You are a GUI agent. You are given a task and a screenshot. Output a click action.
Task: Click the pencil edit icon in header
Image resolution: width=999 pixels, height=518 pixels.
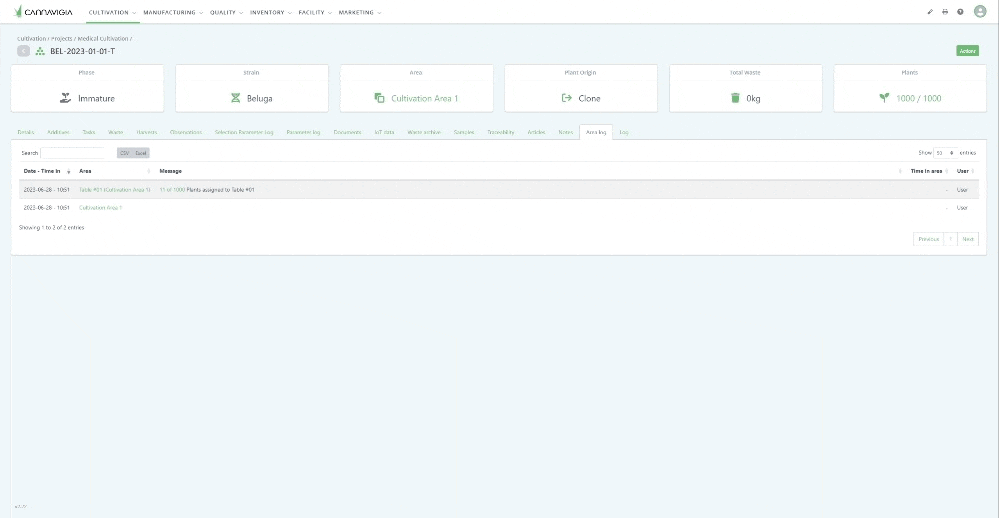(x=930, y=12)
